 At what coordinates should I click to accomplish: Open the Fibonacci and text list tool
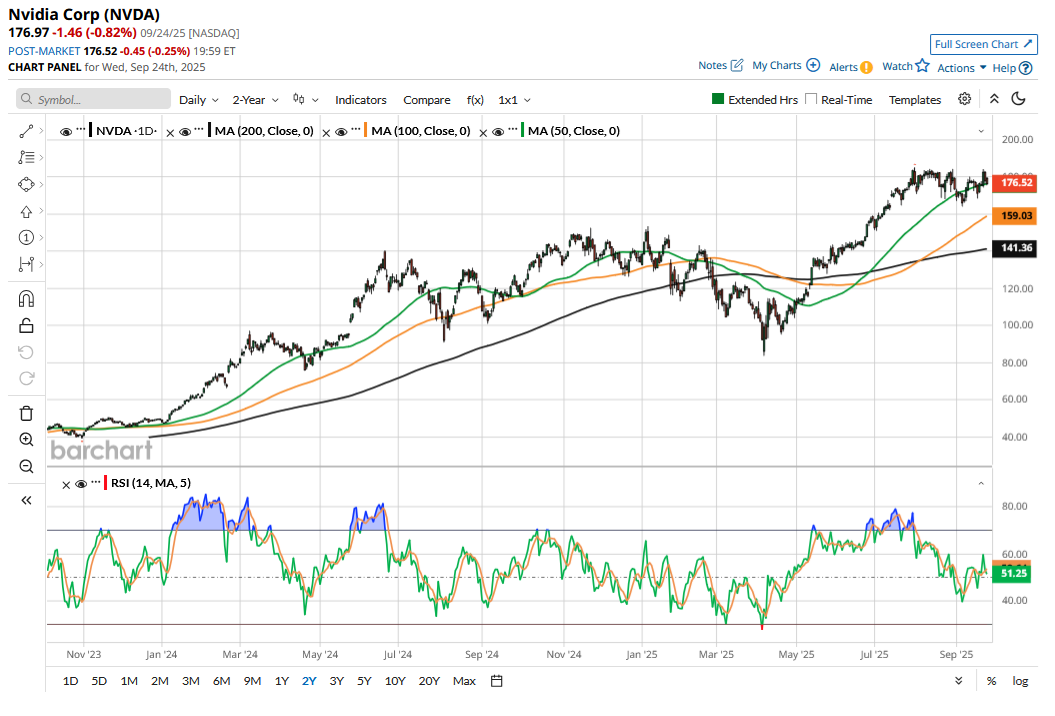[x=26, y=157]
